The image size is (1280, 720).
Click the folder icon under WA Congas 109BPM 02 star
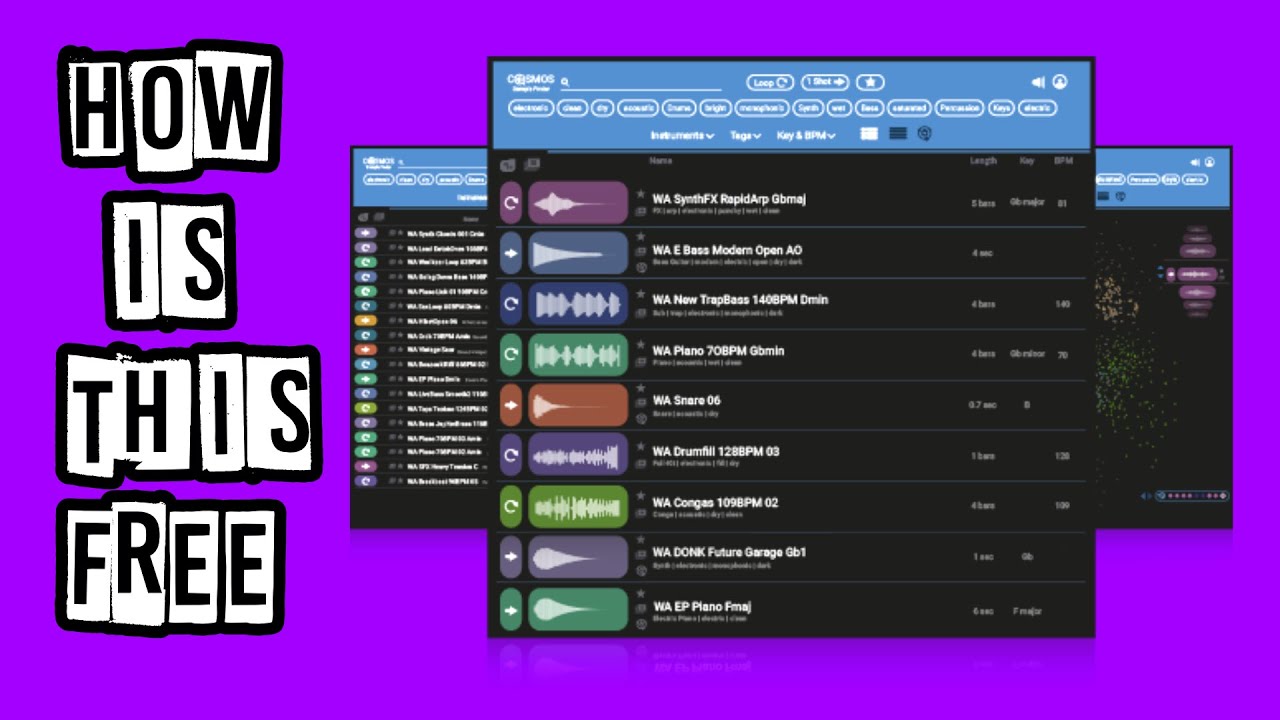[x=640, y=514]
